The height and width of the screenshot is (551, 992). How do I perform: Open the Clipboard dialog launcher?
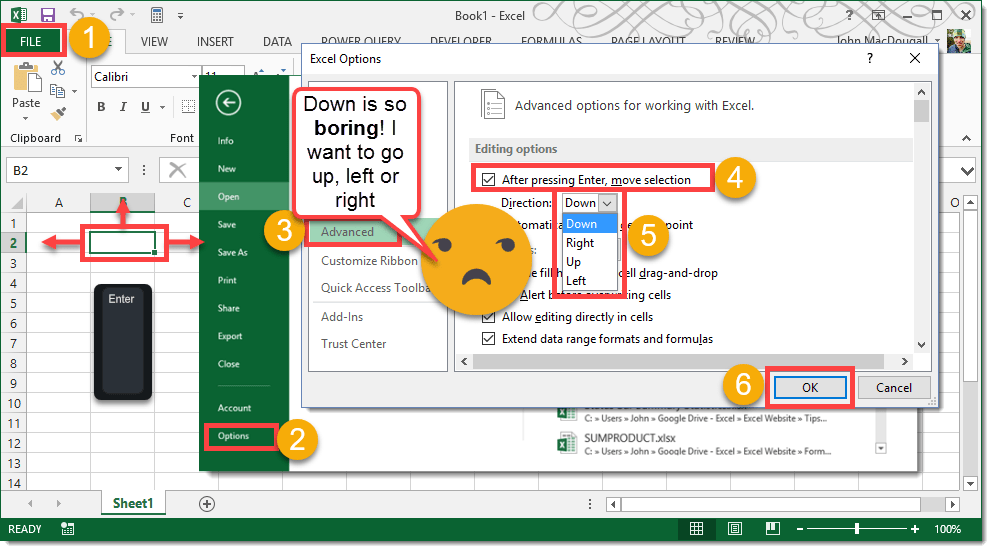tap(78, 139)
